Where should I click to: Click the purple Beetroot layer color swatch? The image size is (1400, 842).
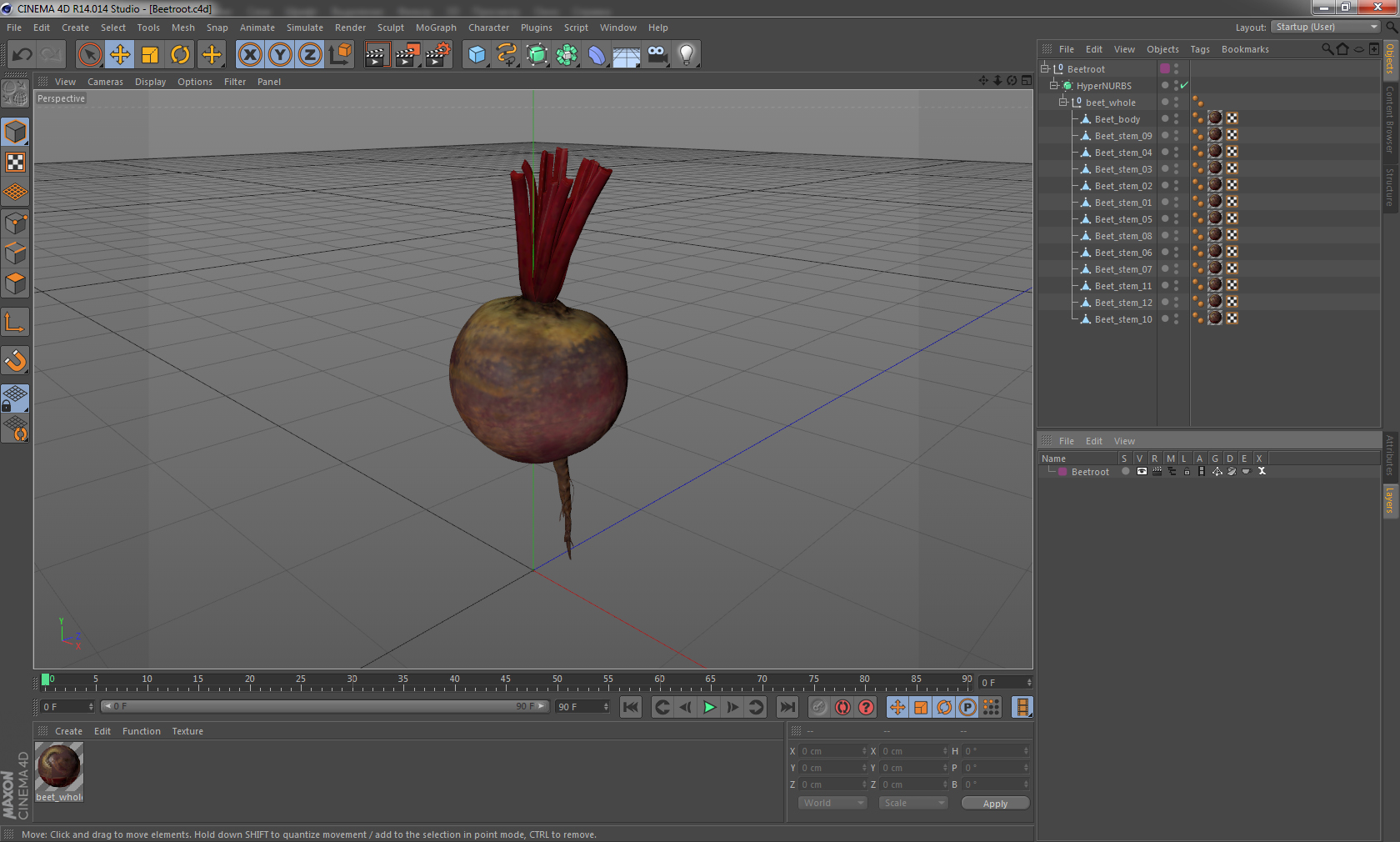pyautogui.click(x=1062, y=471)
